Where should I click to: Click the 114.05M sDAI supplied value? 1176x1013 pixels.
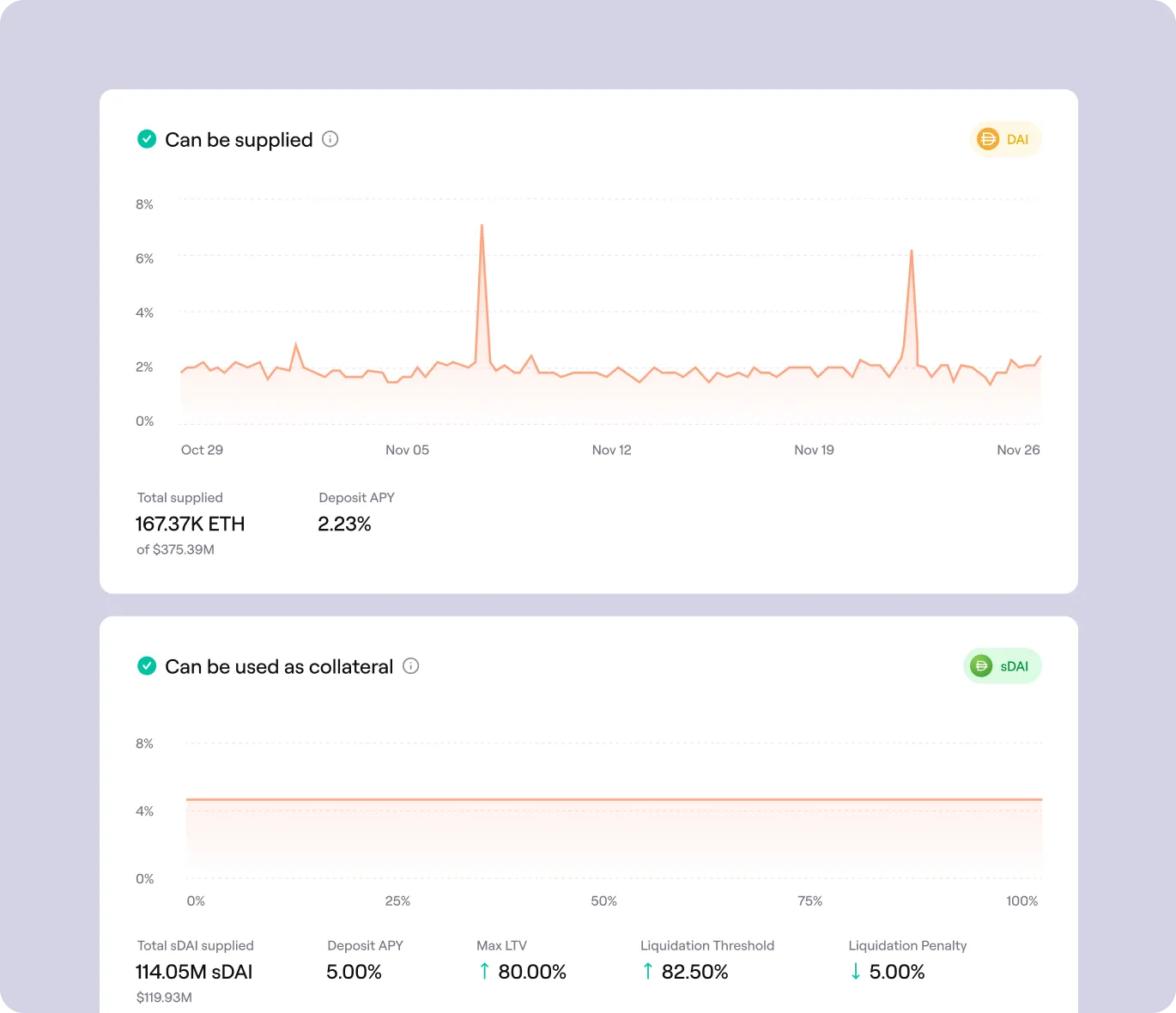click(x=194, y=972)
